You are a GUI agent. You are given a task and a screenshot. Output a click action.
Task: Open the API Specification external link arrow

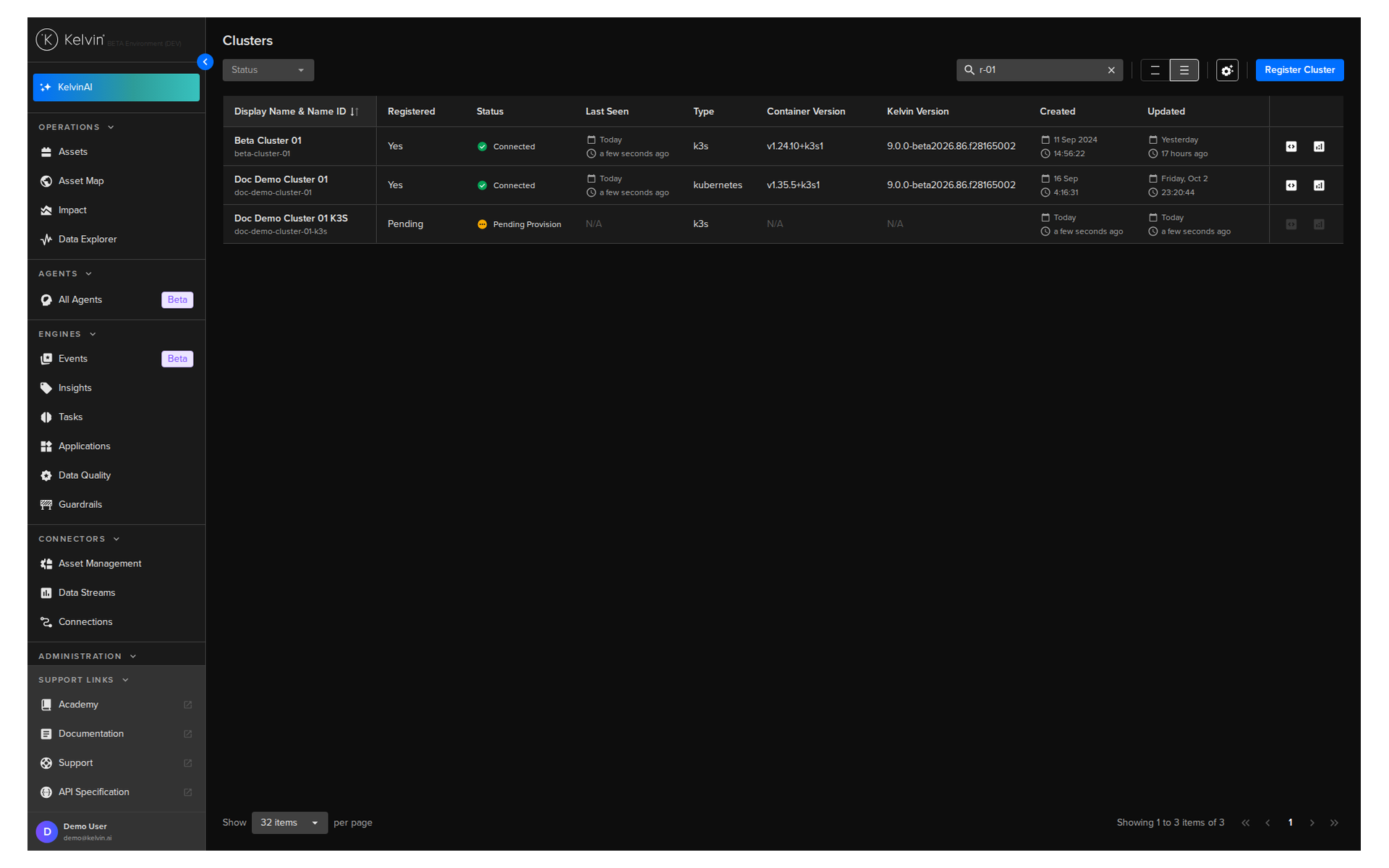pyautogui.click(x=188, y=792)
